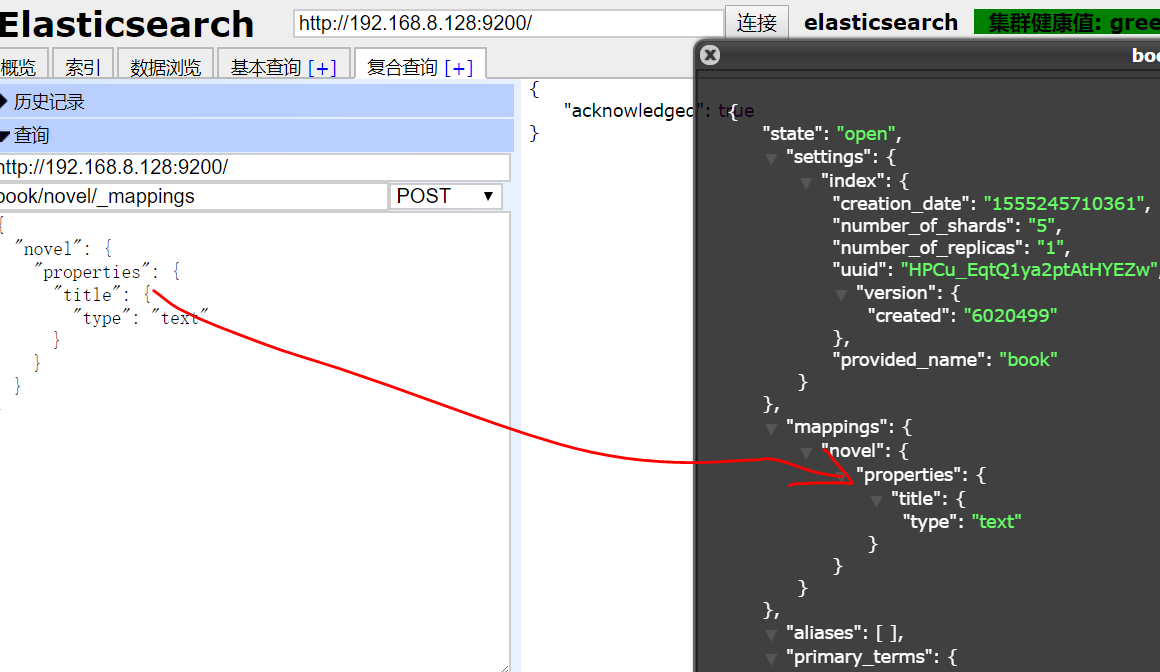This screenshot has width=1160, height=672.
Task: Grab the request editor resize handle
Action: [505, 668]
